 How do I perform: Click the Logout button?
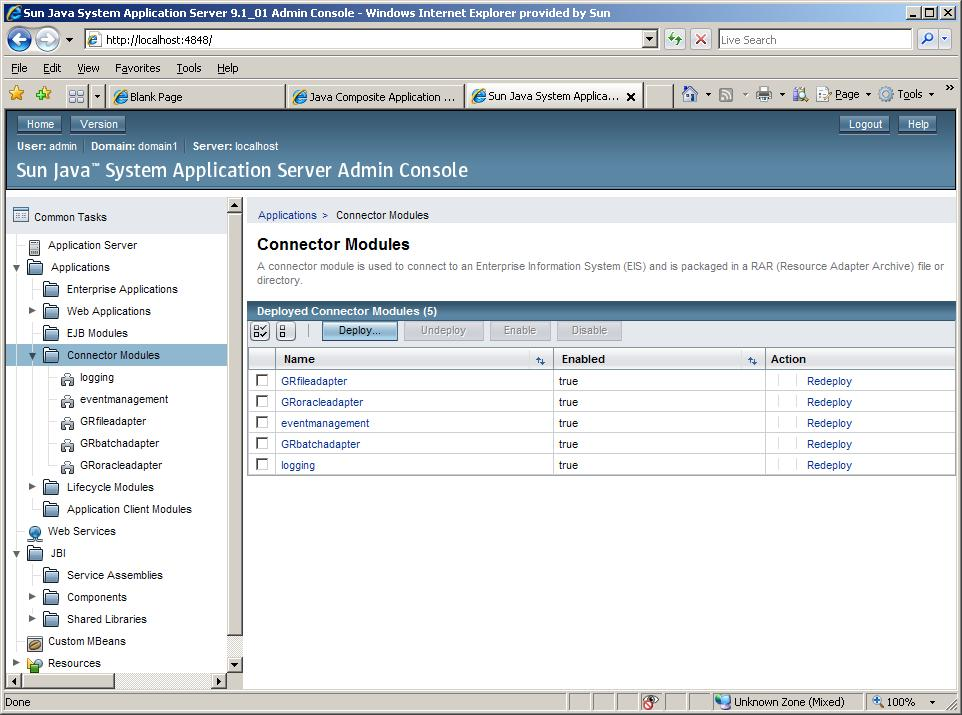[x=864, y=124]
